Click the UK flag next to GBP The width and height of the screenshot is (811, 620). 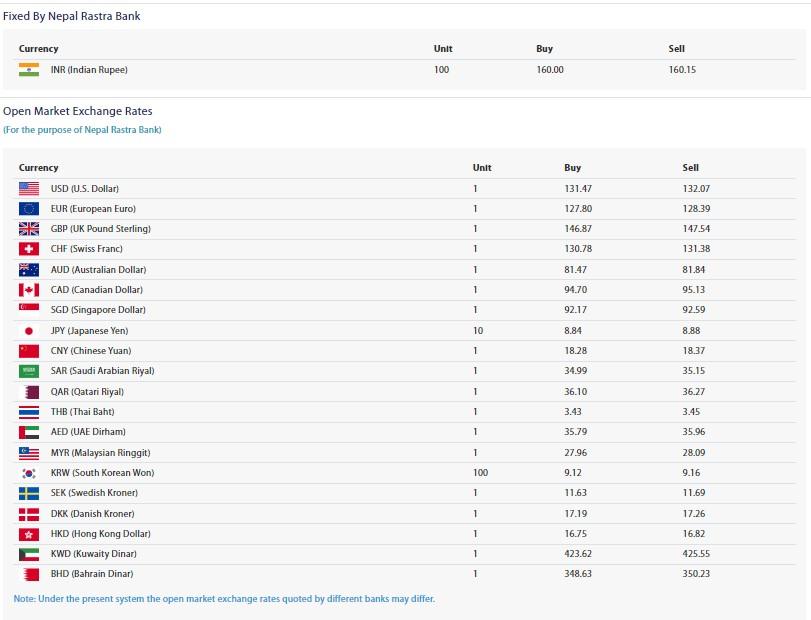tap(29, 229)
